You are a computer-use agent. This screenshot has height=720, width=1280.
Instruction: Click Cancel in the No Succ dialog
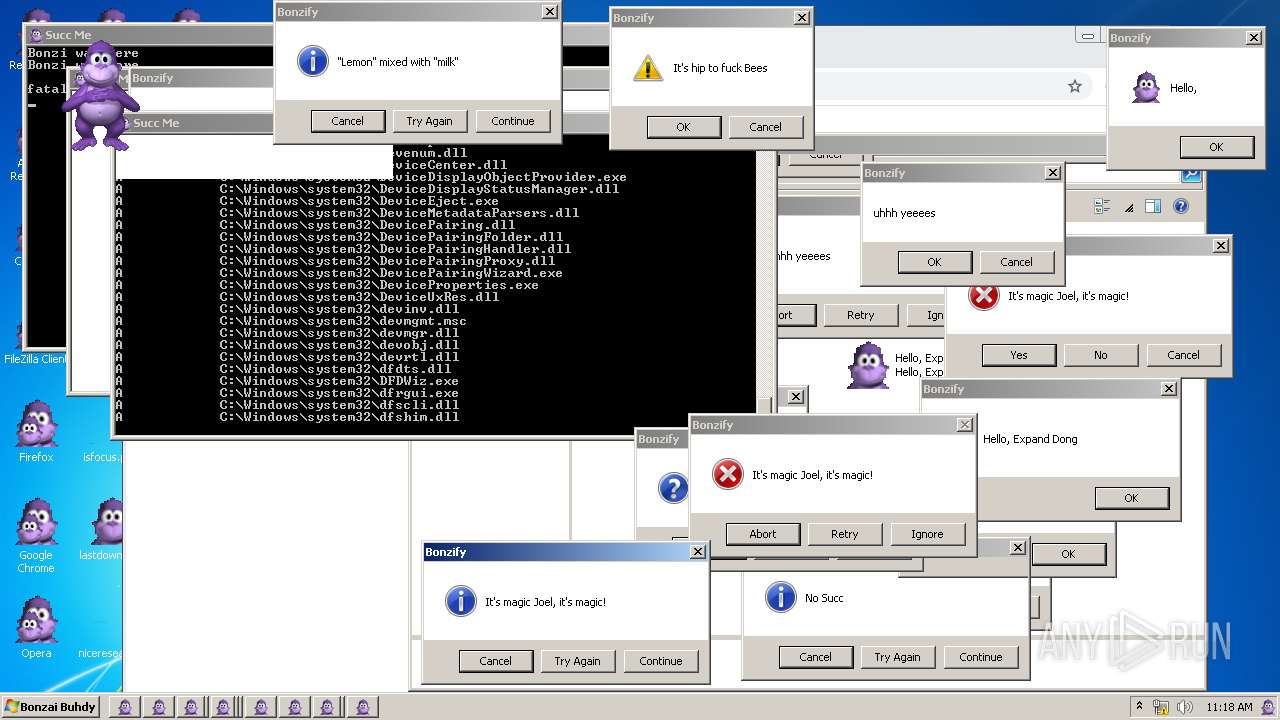tap(815, 657)
